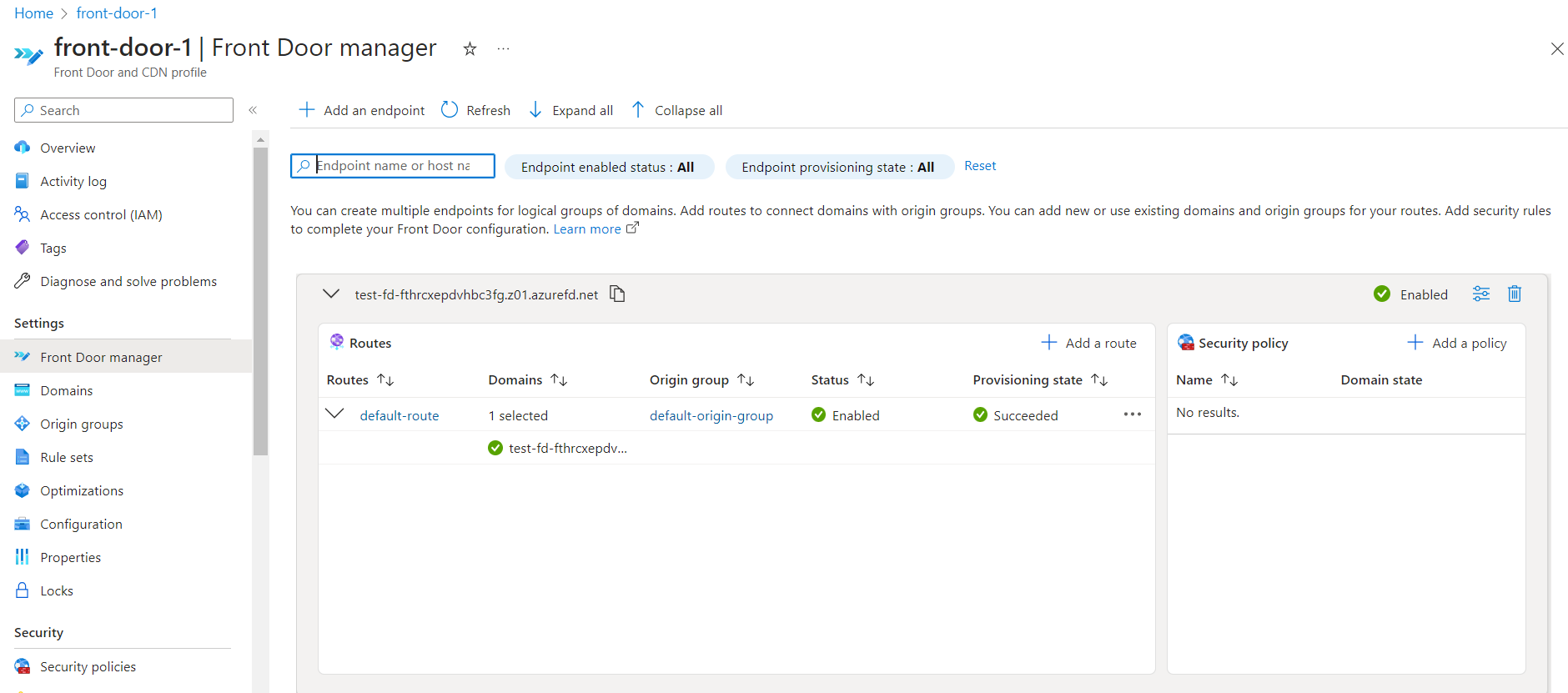Sort by Origin group column arrows
The image size is (1568, 693).
746,379
